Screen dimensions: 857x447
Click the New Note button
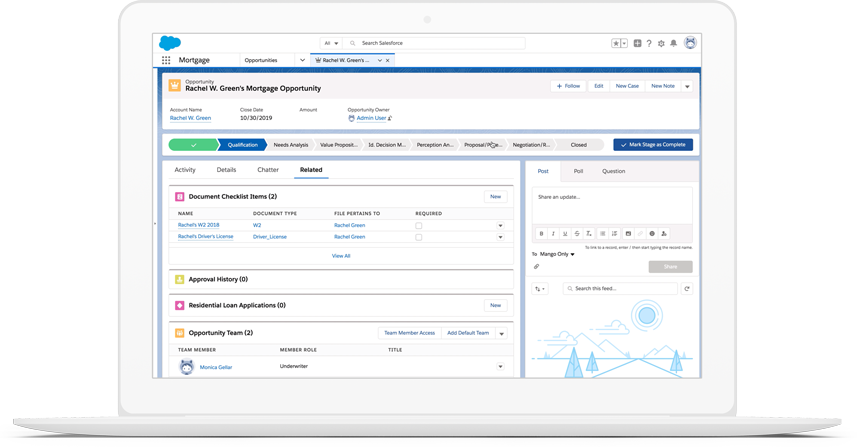pyautogui.click(x=663, y=86)
